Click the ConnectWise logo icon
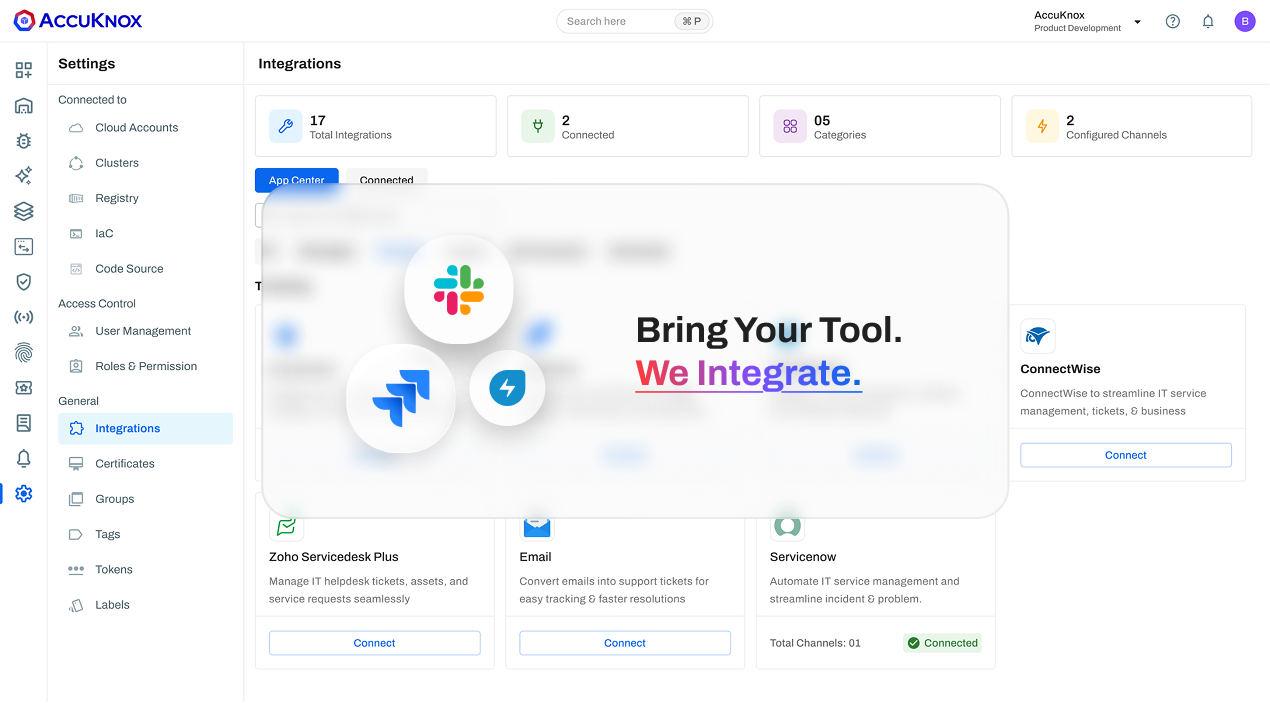The width and height of the screenshot is (1270, 703). [x=1038, y=336]
